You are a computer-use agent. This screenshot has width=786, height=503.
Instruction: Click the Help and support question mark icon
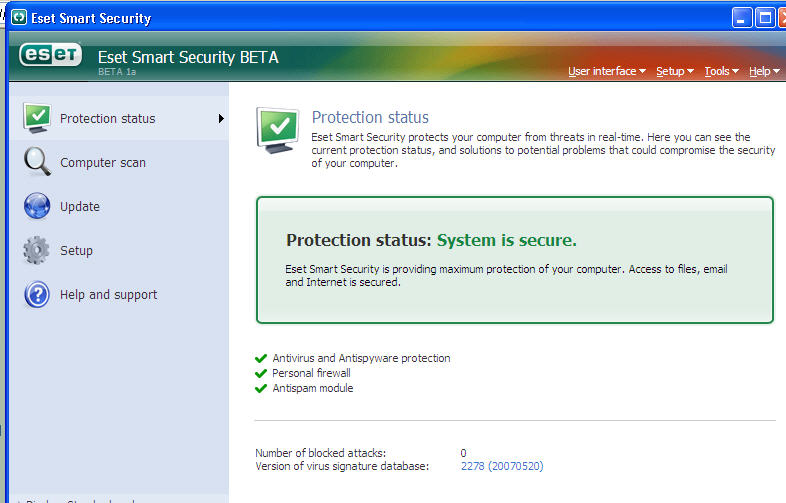coord(37,294)
